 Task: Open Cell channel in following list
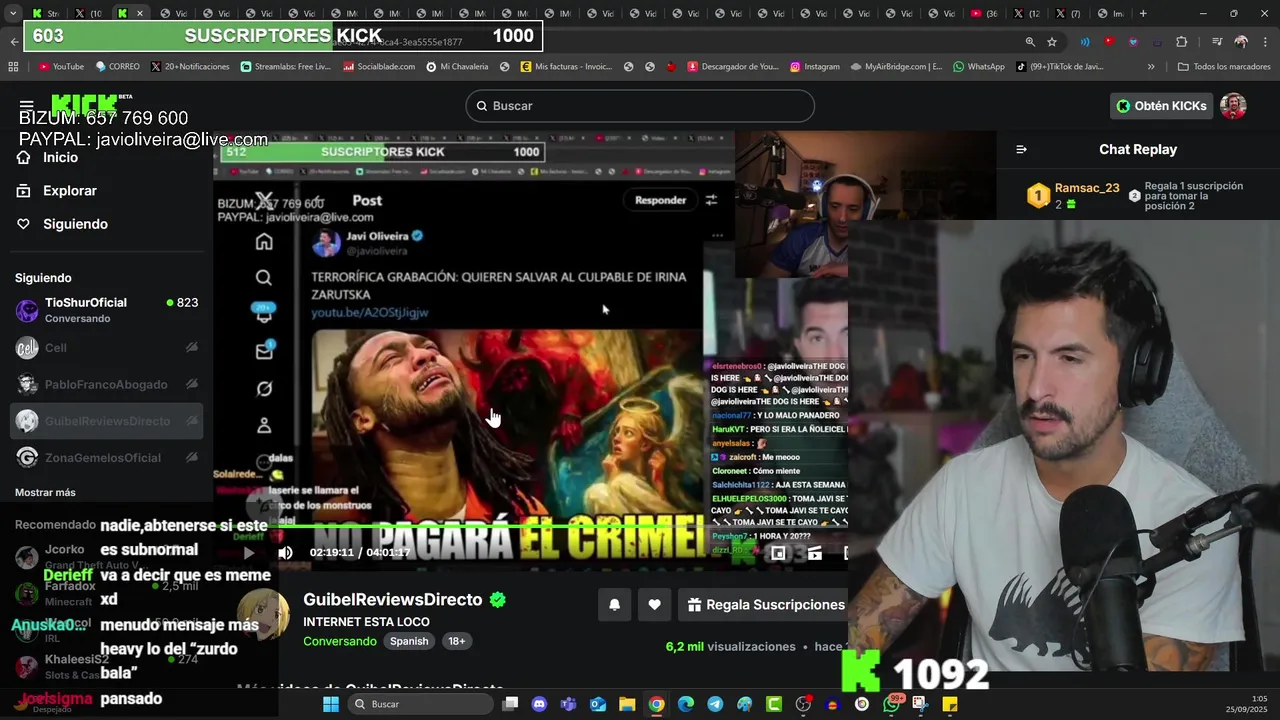(x=106, y=348)
